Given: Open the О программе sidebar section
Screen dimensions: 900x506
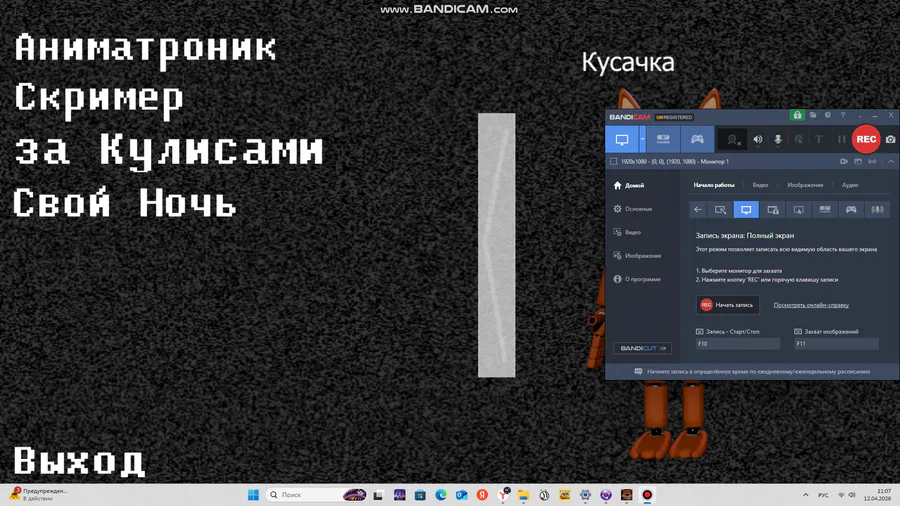Looking at the screenshot, I should 637,279.
